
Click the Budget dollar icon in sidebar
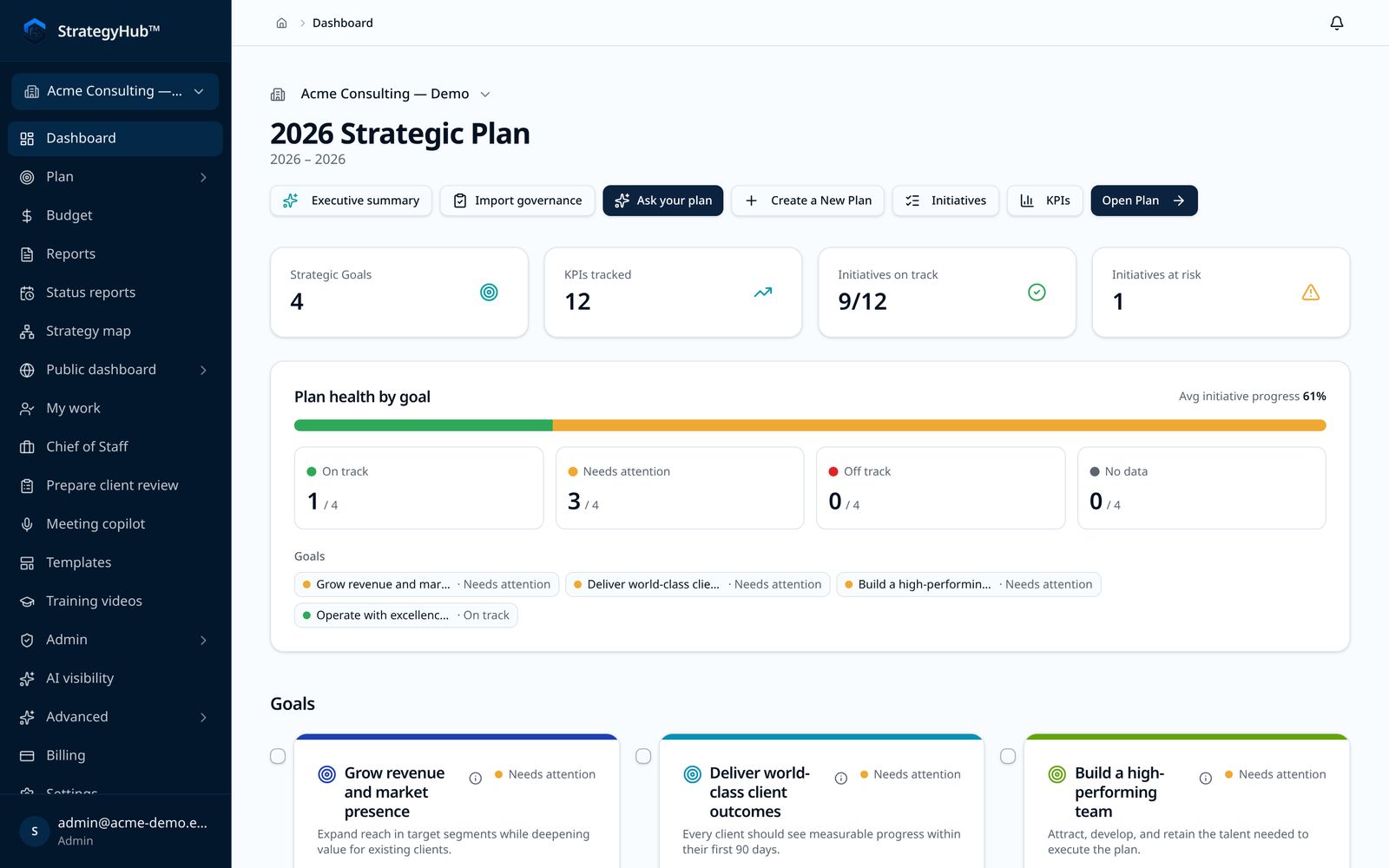pos(27,215)
